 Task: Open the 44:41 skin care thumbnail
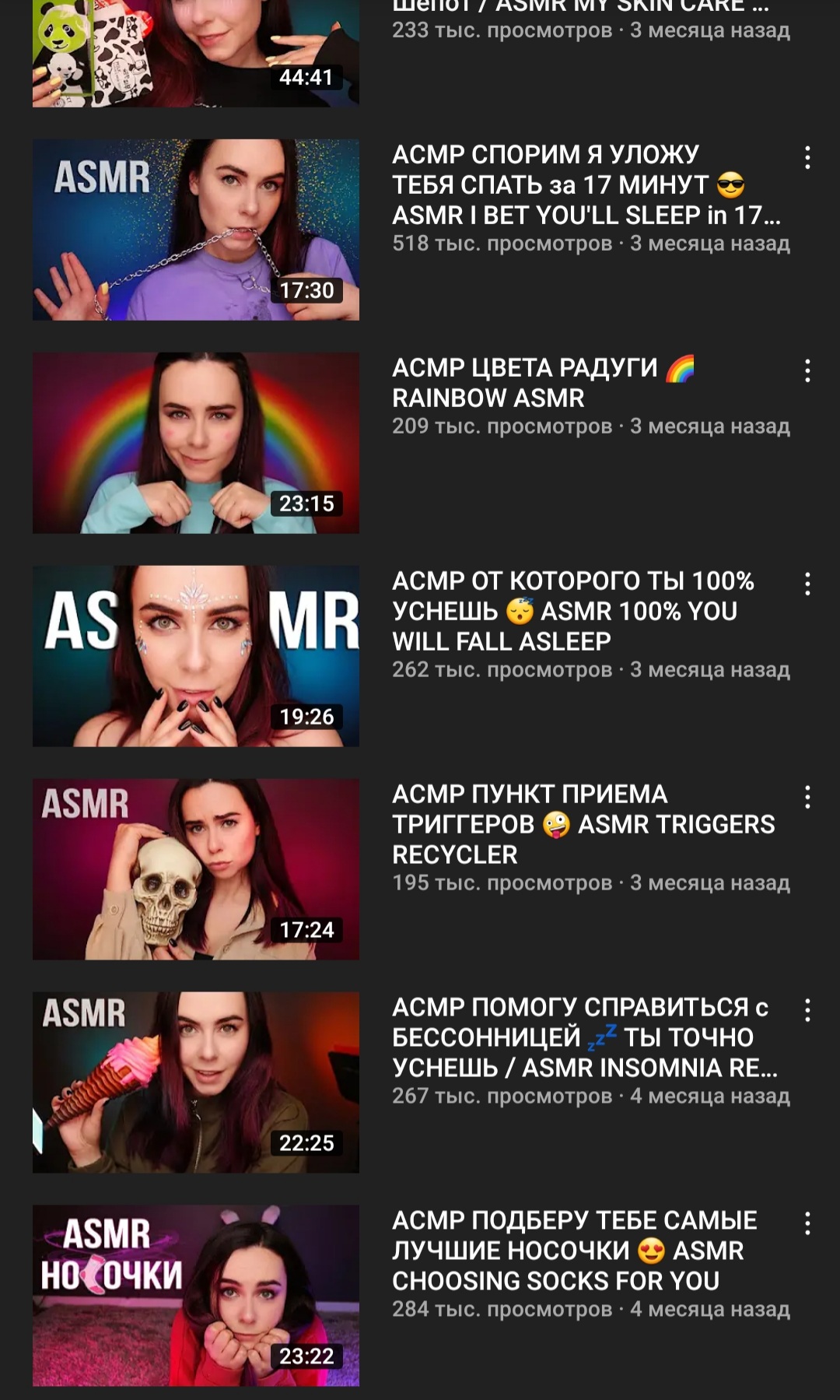click(196, 53)
